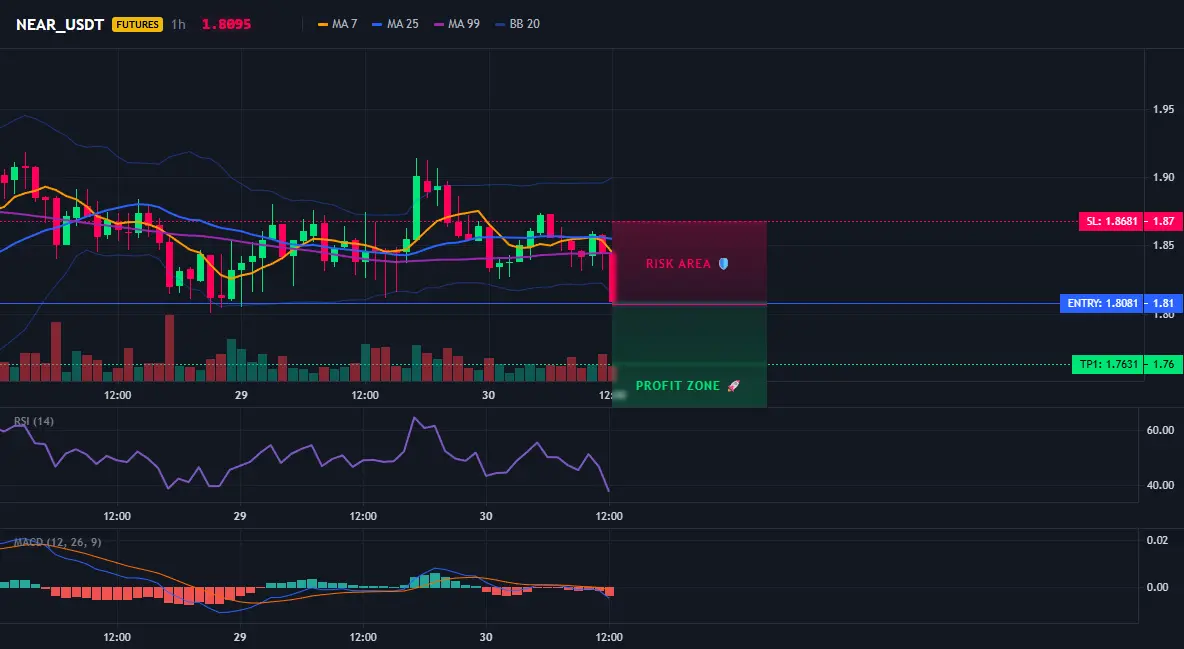Click the 29 date label under RSI panel
Screen dimensions: 1184x649
pyautogui.click(x=239, y=516)
